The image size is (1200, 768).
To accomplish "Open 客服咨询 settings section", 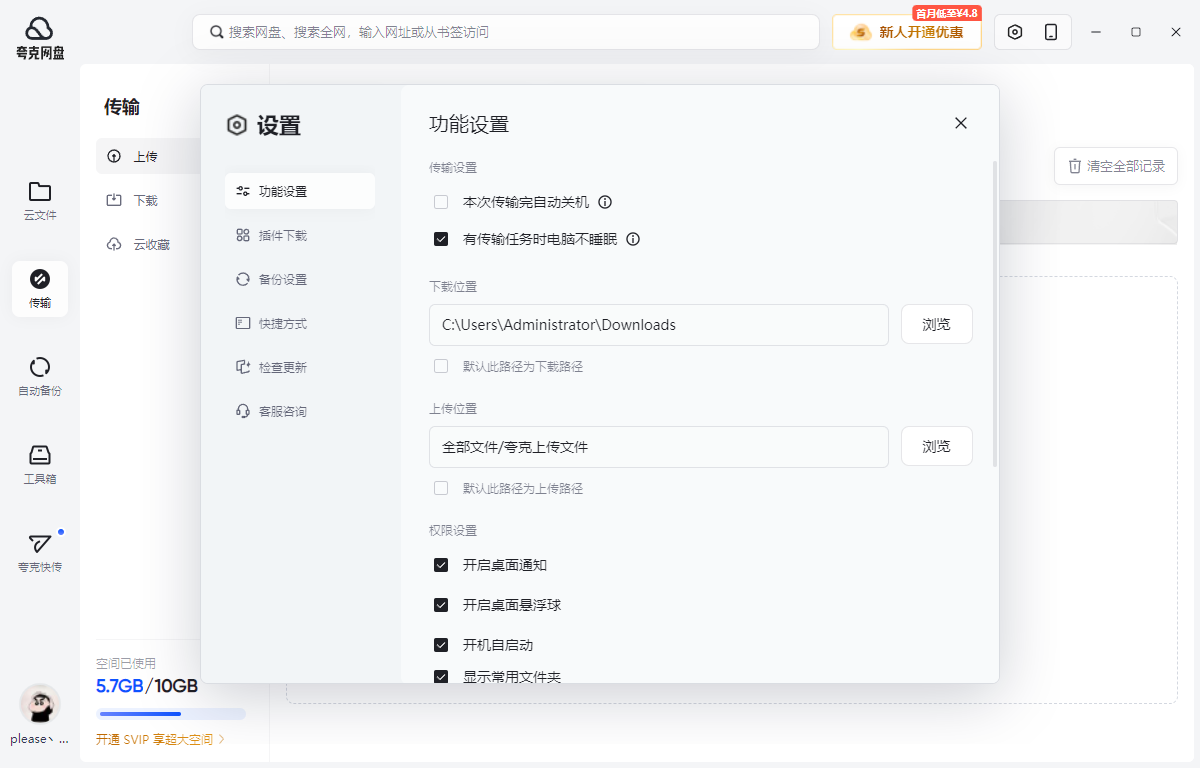I will 300,411.
